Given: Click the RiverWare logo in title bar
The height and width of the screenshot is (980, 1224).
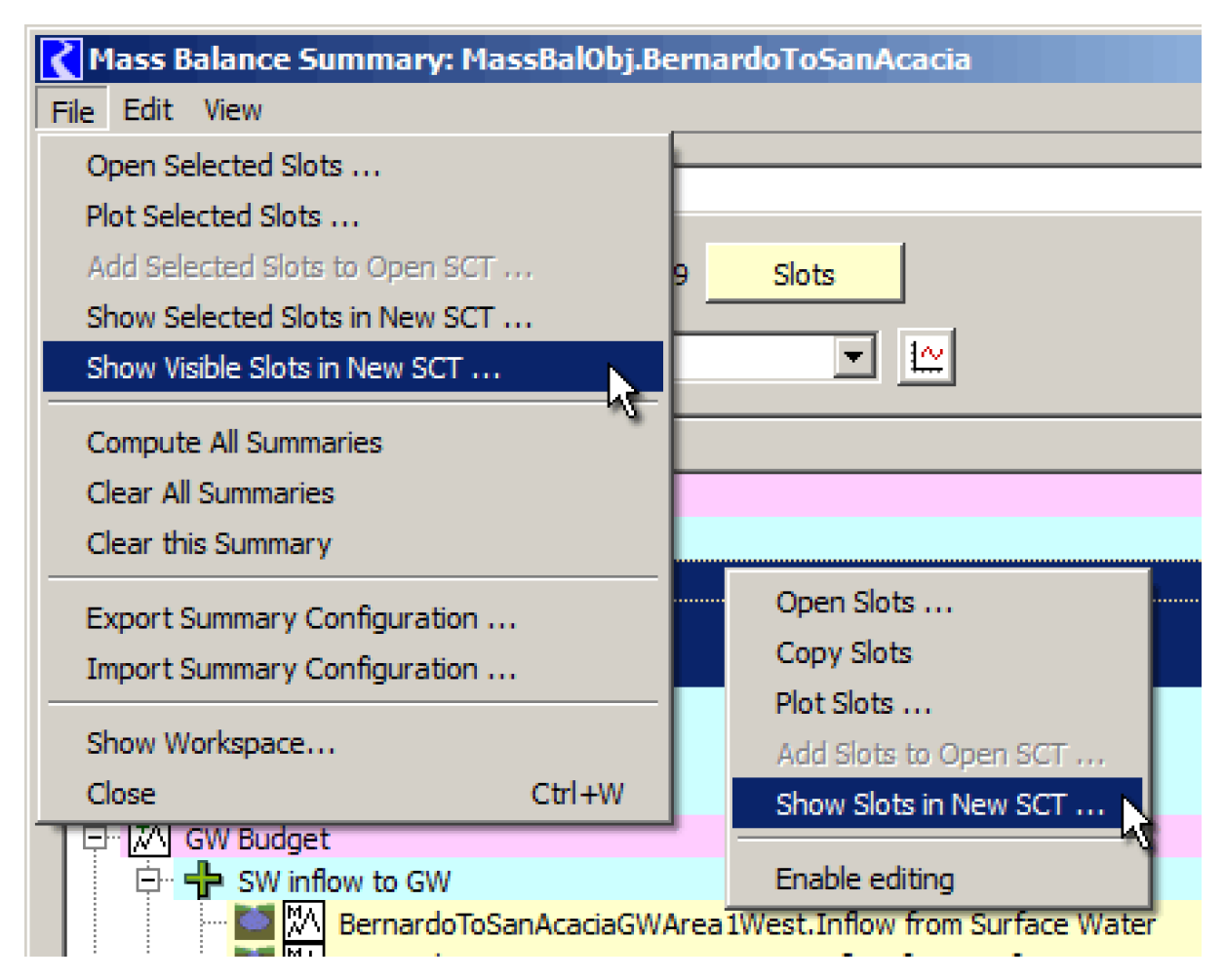Looking at the screenshot, I should click(61, 59).
